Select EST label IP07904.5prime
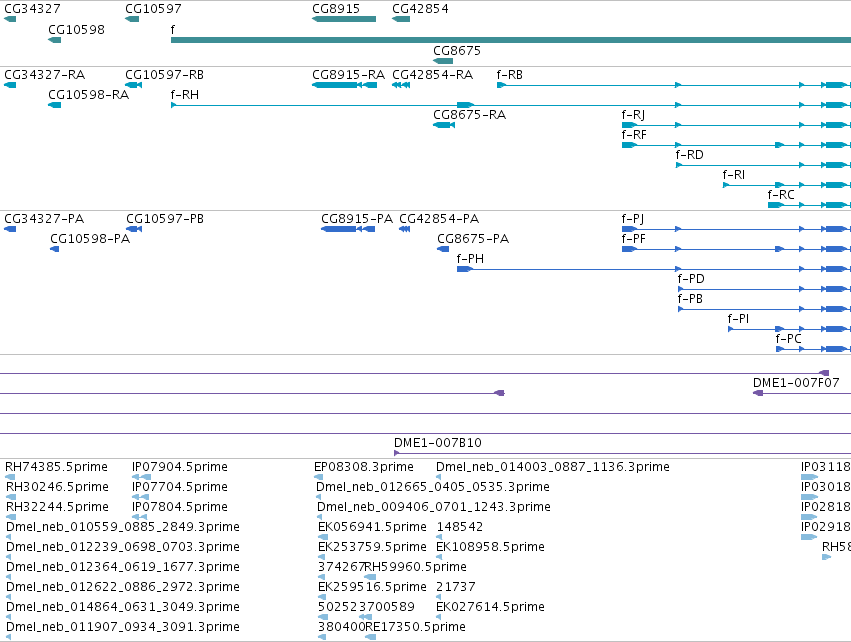The height and width of the screenshot is (642, 851). tap(180, 467)
